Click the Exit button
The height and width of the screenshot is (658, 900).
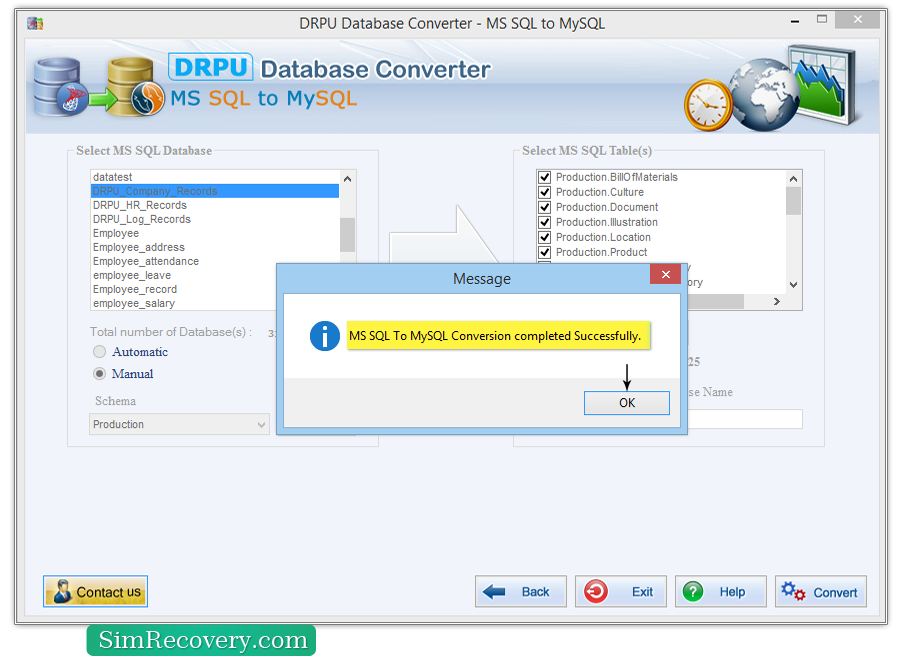pyautogui.click(x=620, y=591)
